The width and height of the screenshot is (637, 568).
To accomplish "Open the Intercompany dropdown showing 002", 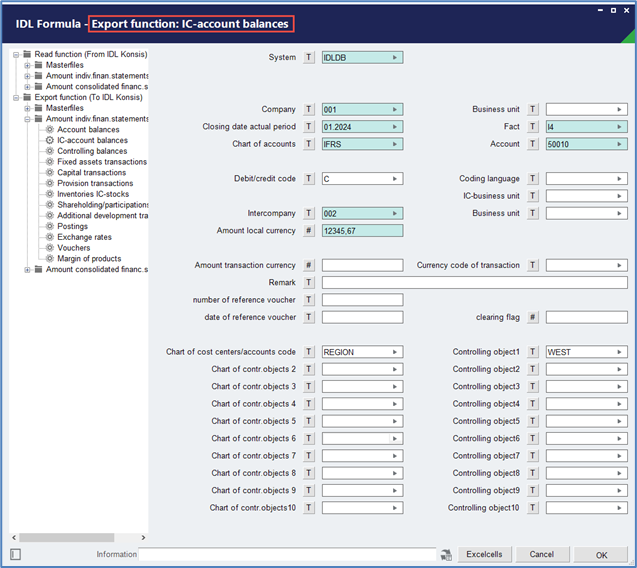I will click(x=394, y=213).
